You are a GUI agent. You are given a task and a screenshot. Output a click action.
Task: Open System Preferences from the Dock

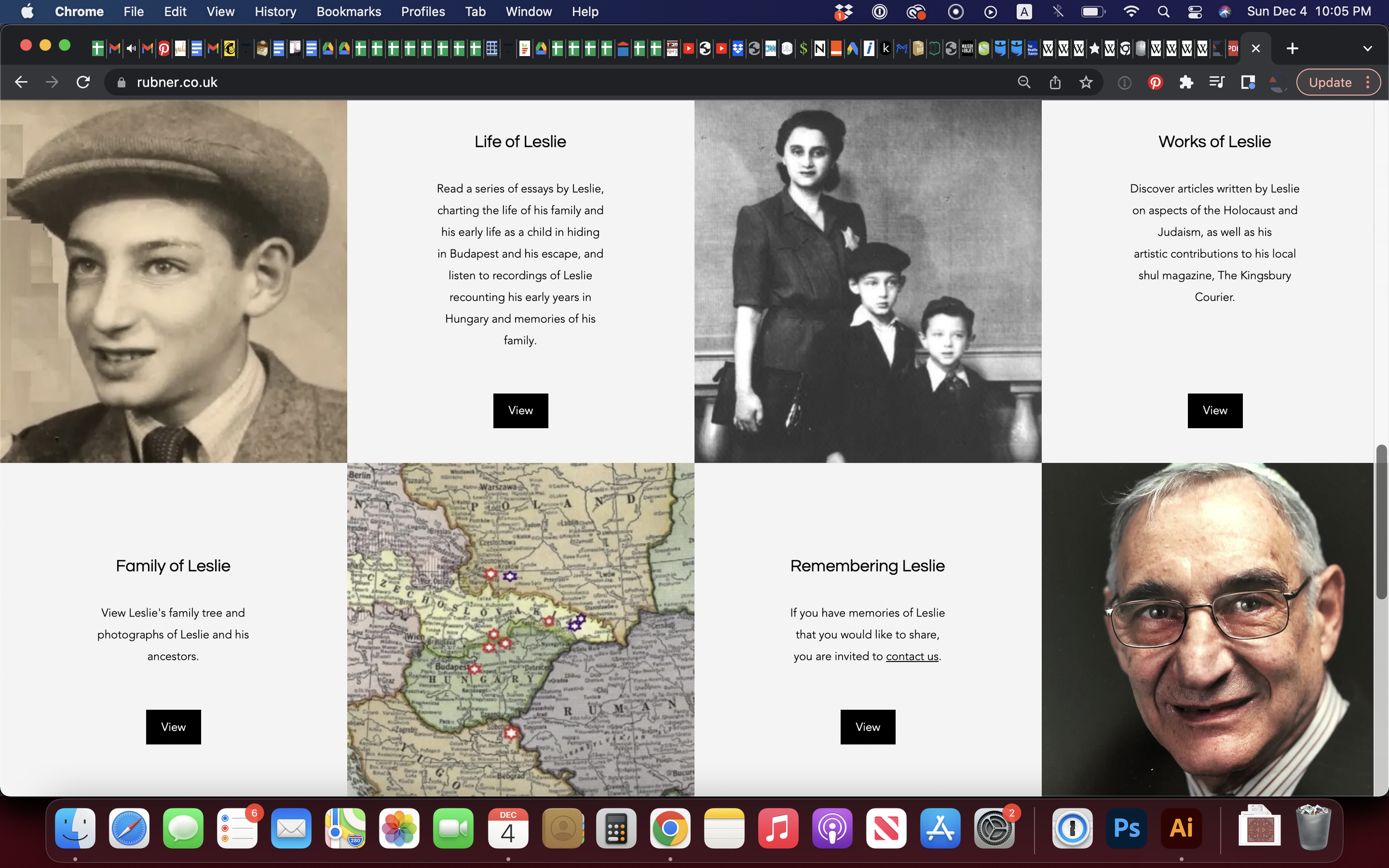[995, 828]
